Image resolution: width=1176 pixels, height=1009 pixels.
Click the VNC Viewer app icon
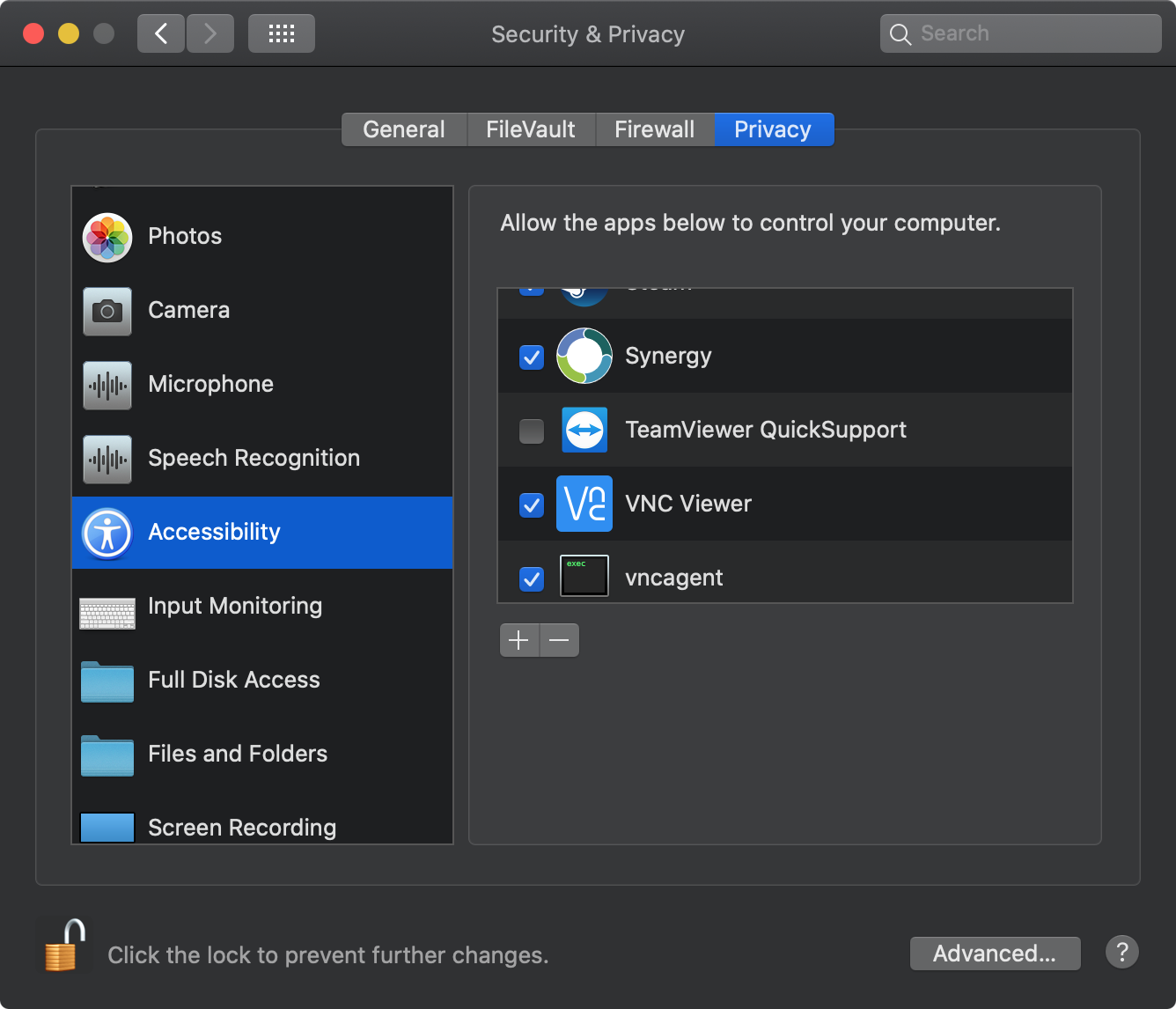(x=584, y=504)
